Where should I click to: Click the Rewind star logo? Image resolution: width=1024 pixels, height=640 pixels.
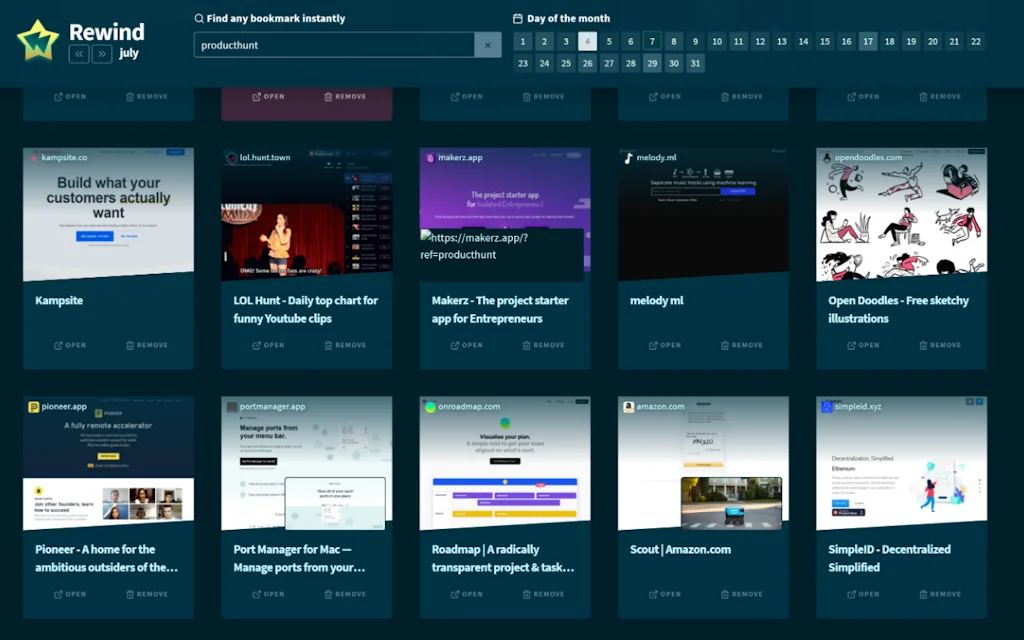[x=37, y=41]
